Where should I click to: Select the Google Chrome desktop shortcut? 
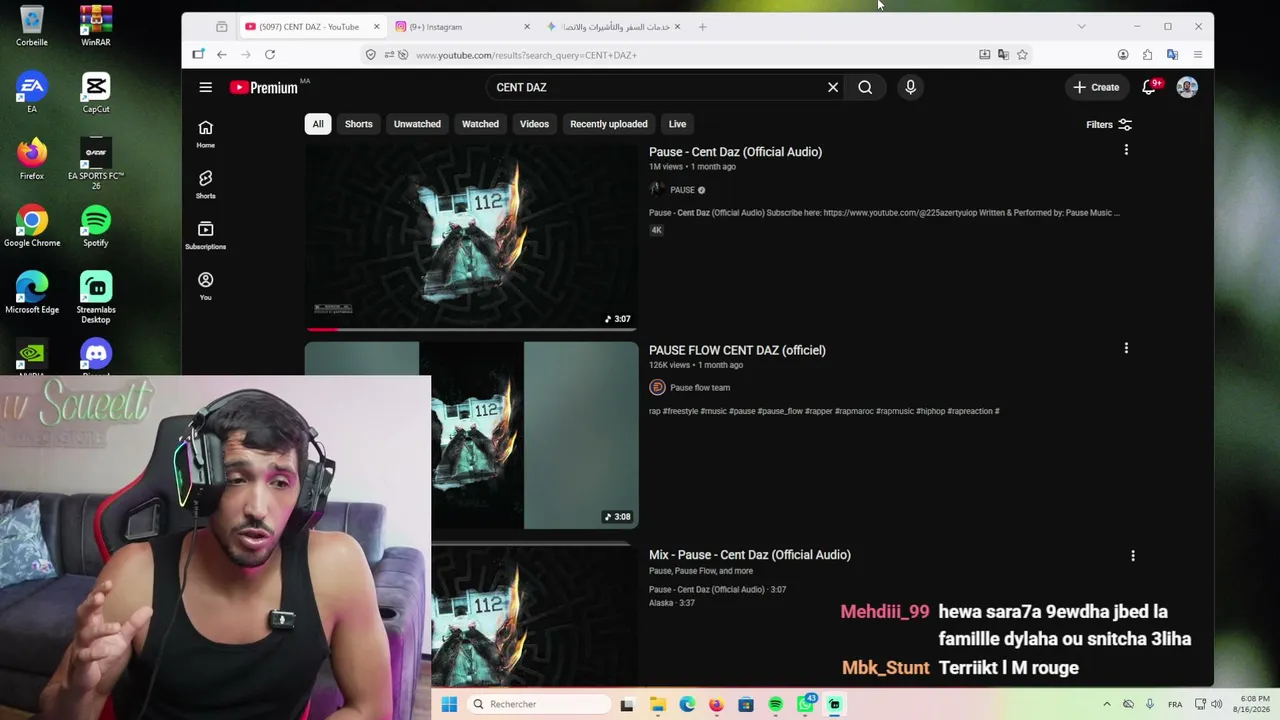tap(32, 227)
